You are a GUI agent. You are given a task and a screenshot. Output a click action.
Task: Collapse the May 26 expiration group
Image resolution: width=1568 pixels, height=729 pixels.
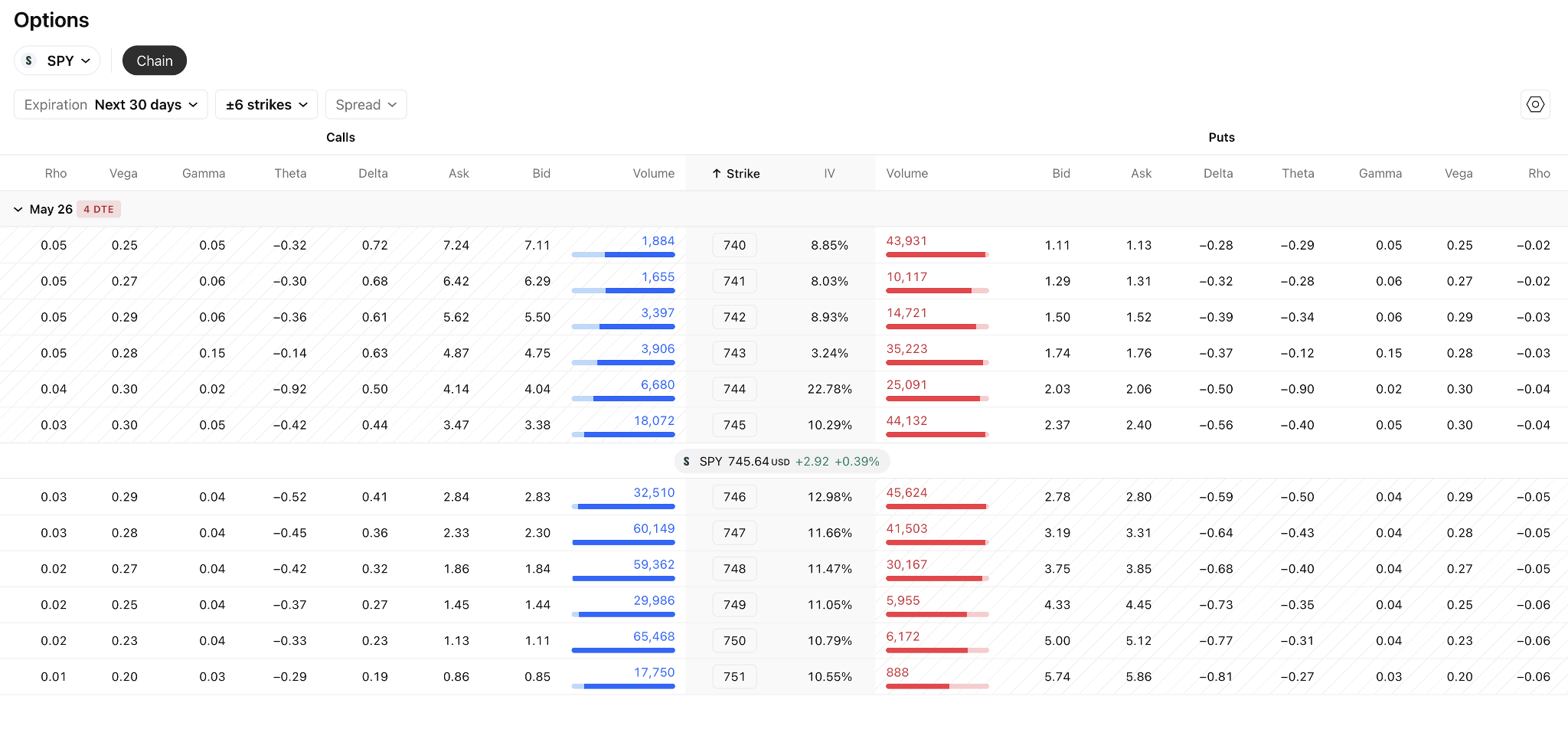tap(18, 209)
